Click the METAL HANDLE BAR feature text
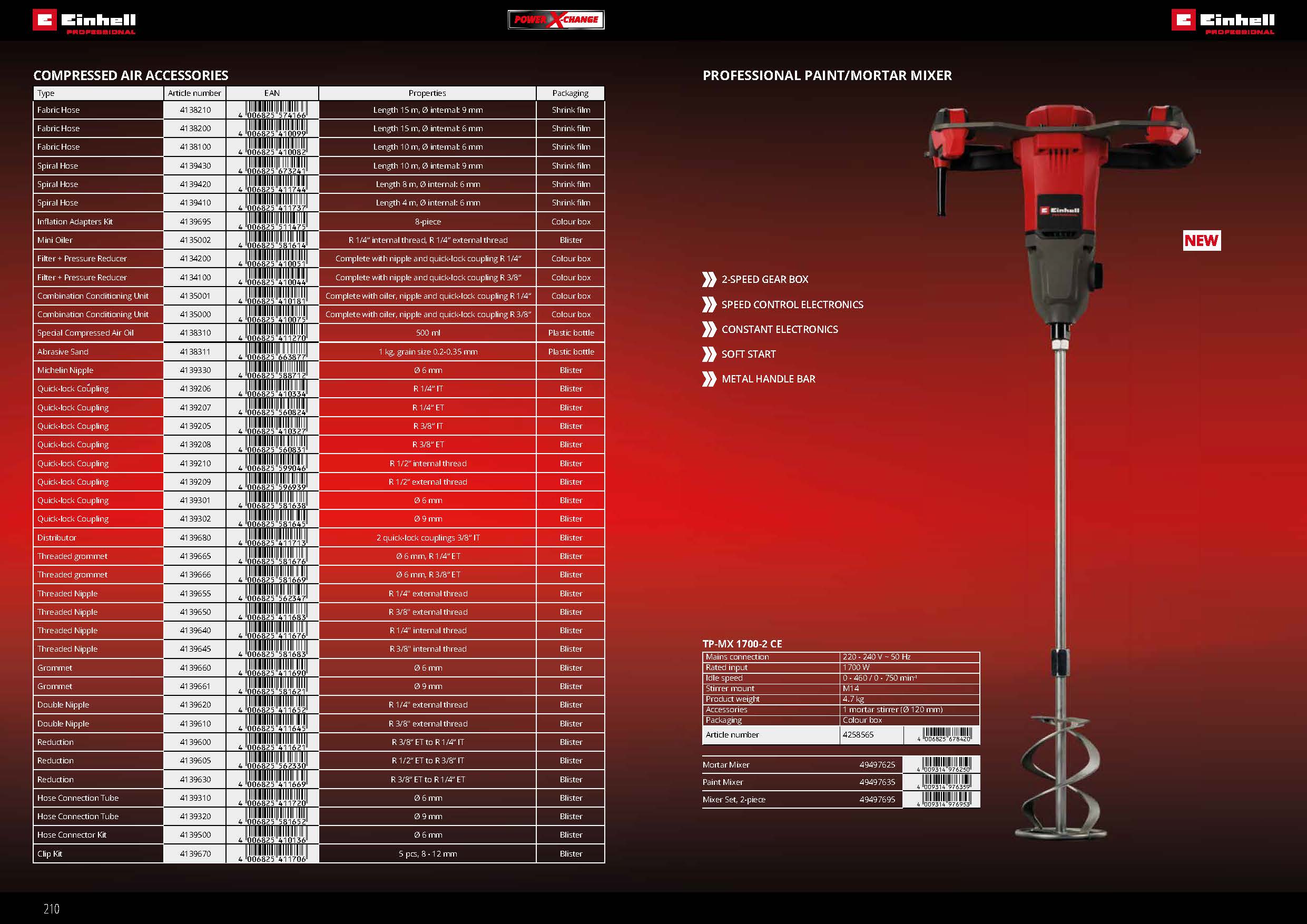The width and height of the screenshot is (1307, 924). 769,379
